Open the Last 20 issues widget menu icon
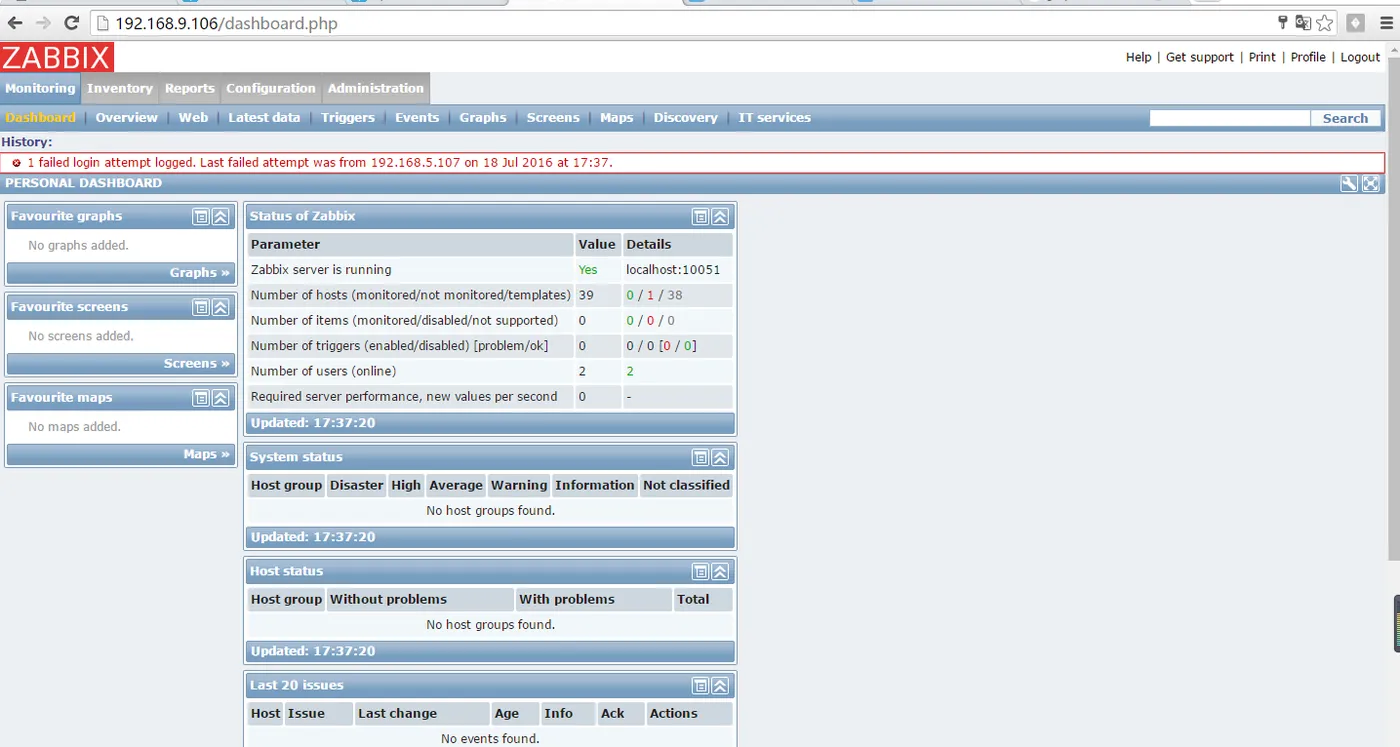1400x747 pixels. [x=701, y=685]
